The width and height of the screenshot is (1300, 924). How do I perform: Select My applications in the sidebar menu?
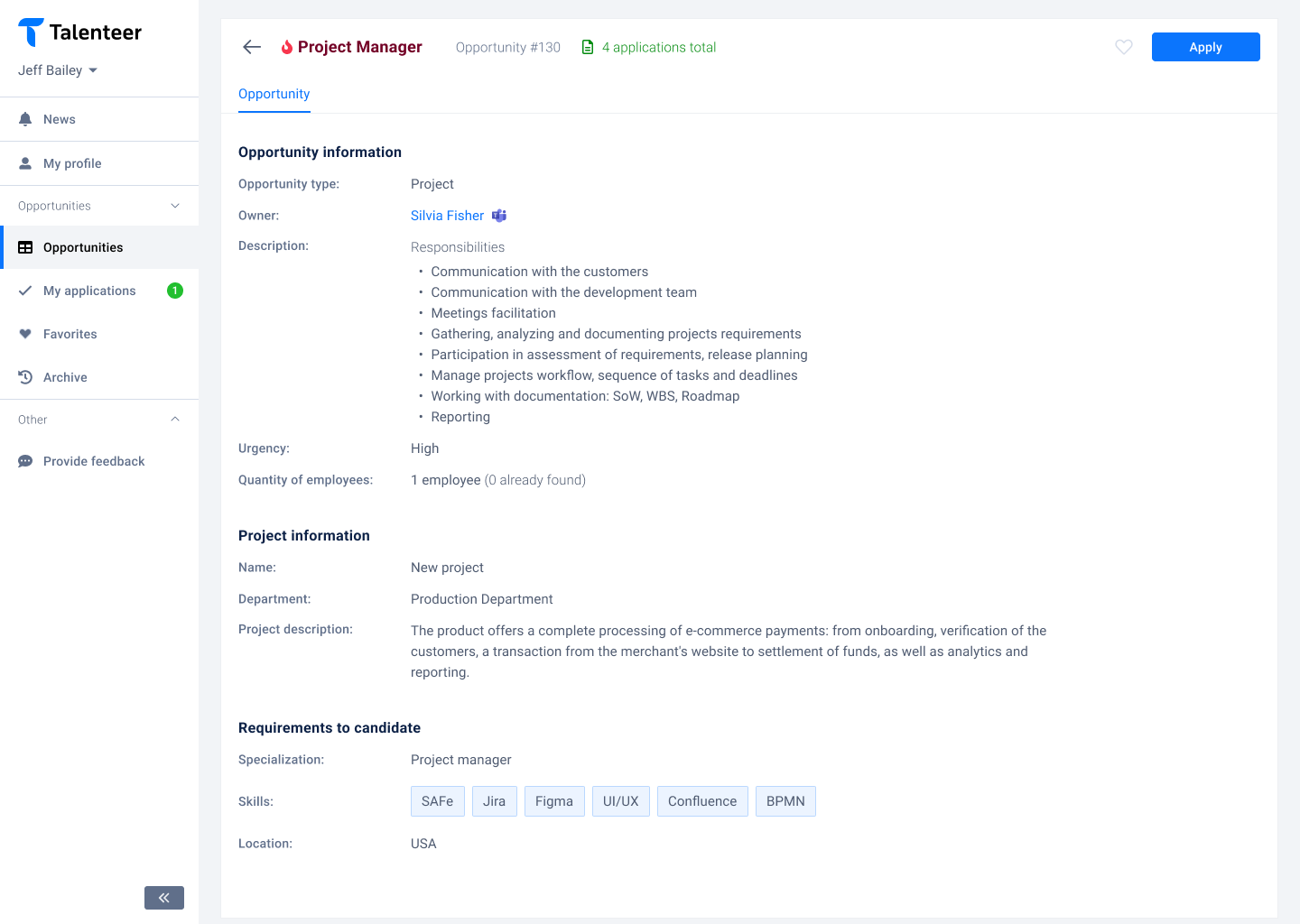(89, 291)
